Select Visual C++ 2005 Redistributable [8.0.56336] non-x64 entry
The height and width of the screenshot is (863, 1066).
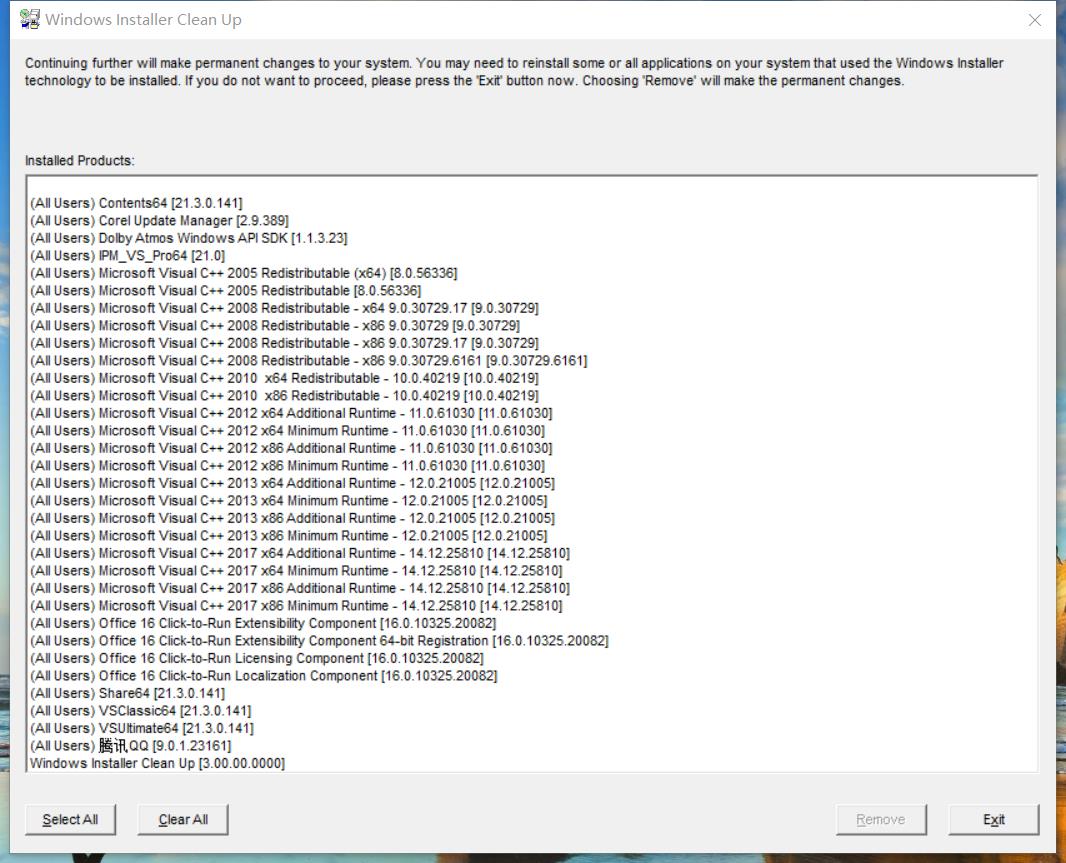coord(225,290)
